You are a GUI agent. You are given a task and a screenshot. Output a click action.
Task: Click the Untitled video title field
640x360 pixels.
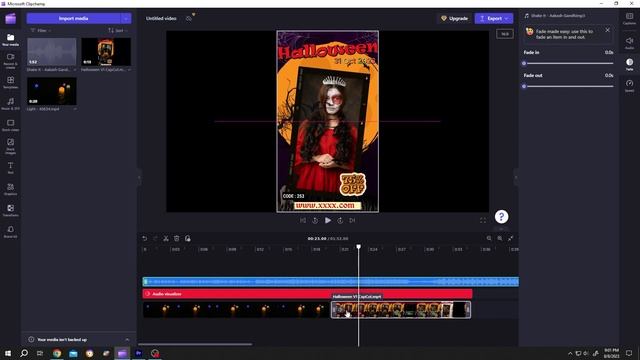(x=161, y=18)
